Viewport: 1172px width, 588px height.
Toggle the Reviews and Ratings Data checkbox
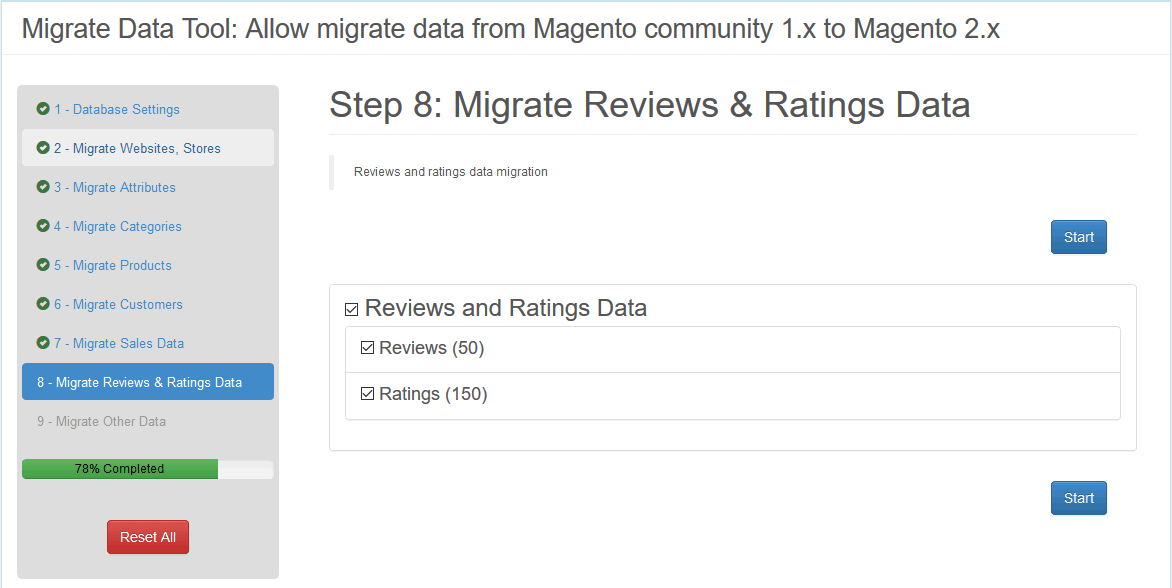[x=351, y=310]
